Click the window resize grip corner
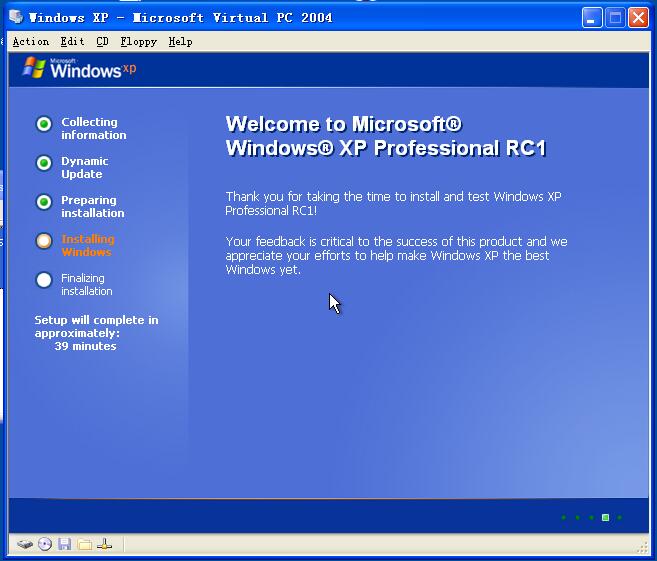 pos(642,548)
